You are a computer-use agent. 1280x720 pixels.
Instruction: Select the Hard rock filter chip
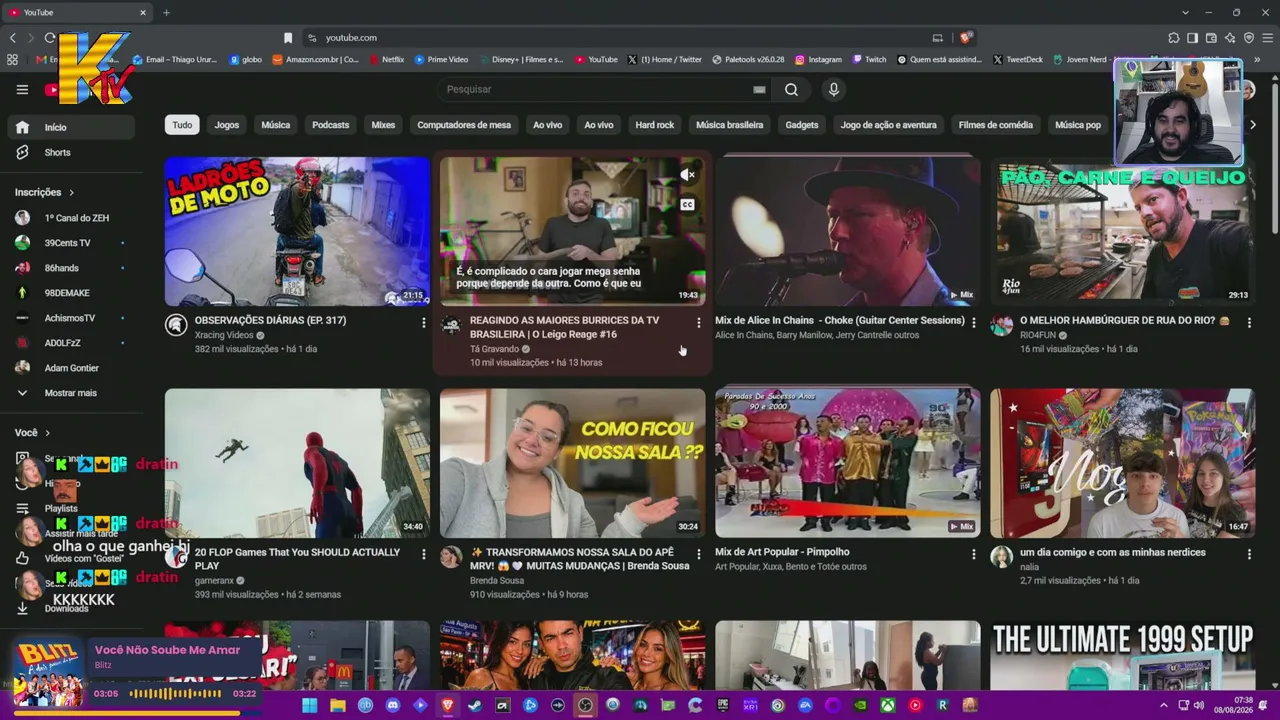pos(655,125)
